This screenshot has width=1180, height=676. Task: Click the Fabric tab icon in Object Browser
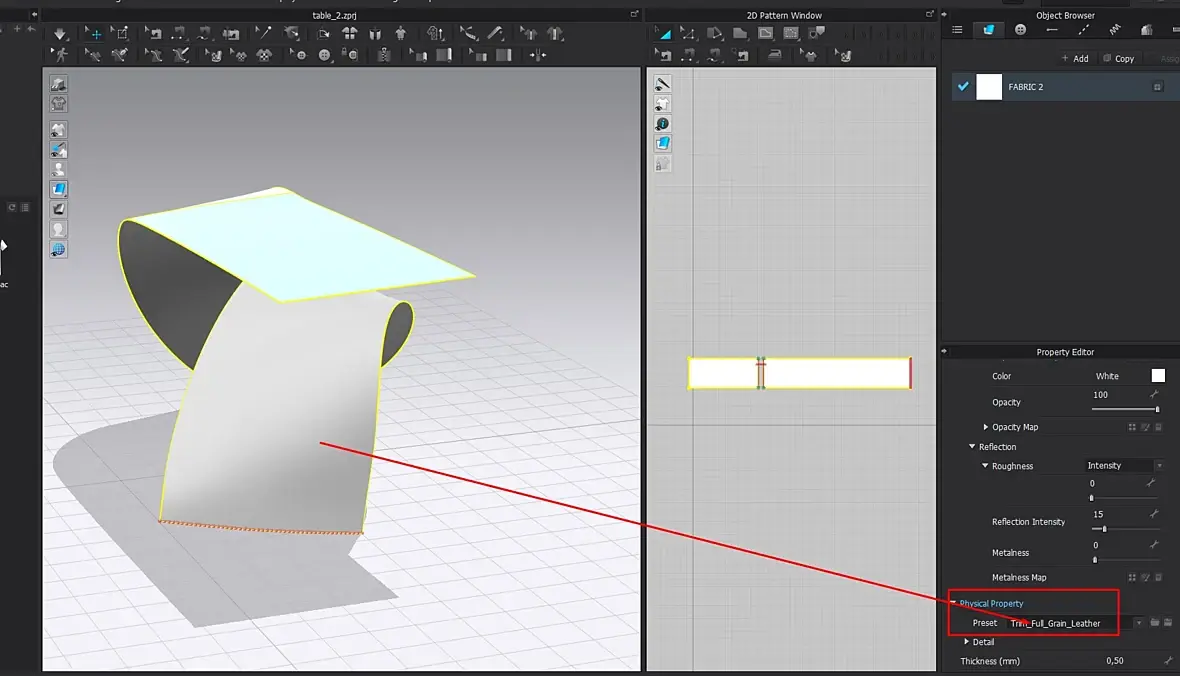(x=988, y=30)
